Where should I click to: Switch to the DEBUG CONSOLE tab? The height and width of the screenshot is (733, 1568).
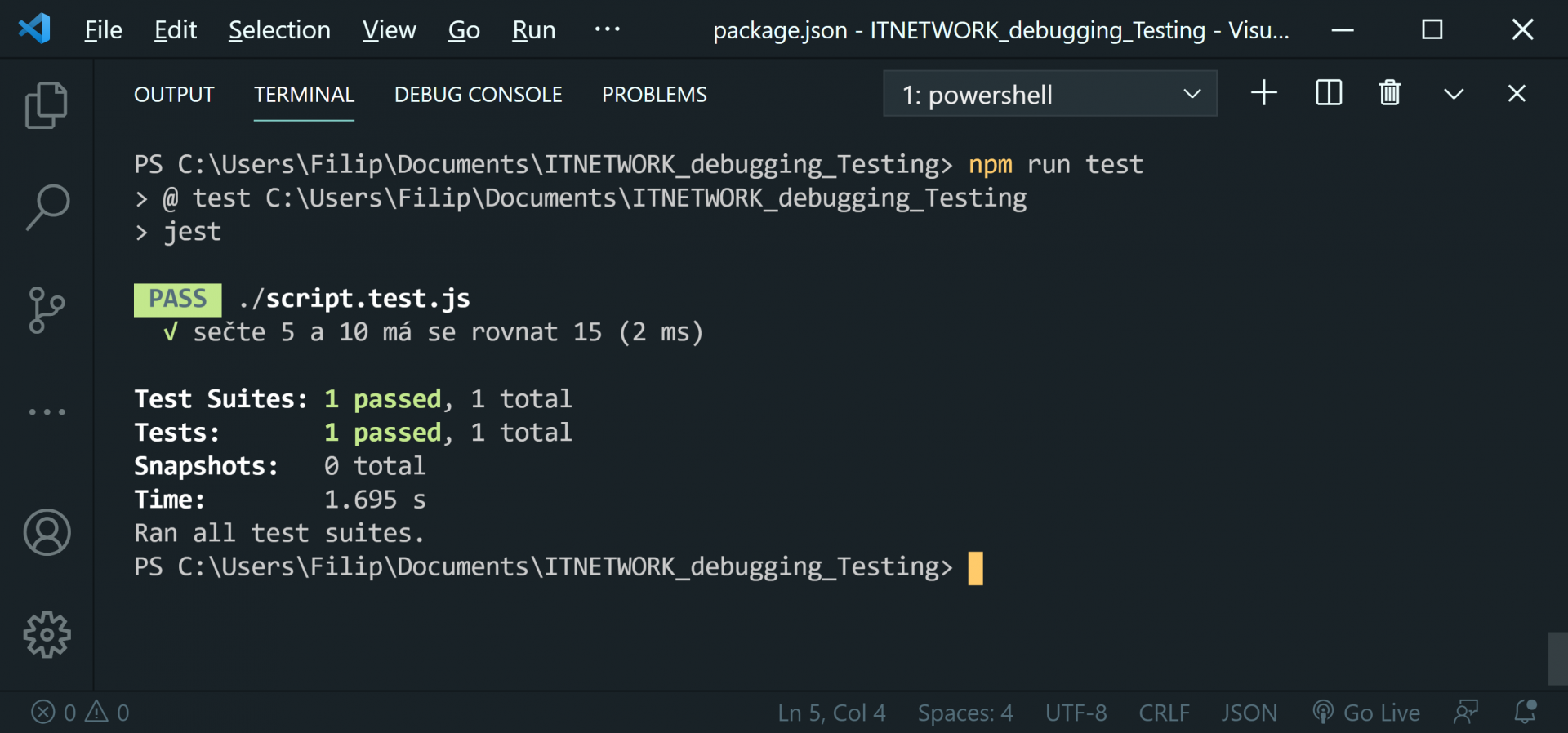click(478, 95)
